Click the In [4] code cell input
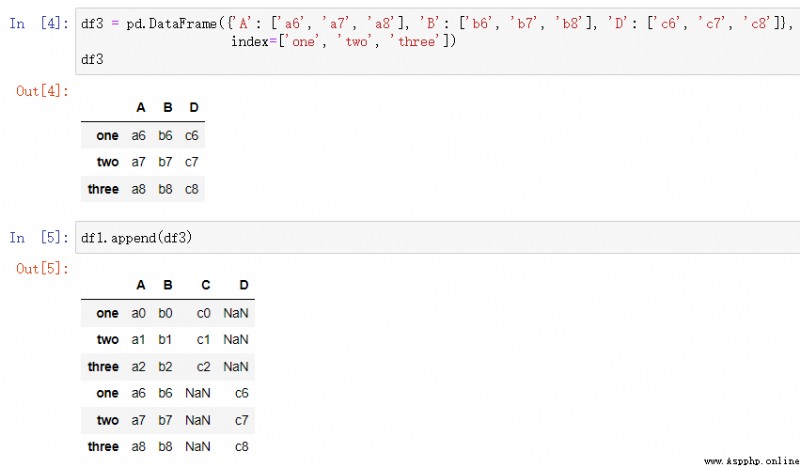Image resolution: width=800 pixels, height=467 pixels. pos(438,41)
